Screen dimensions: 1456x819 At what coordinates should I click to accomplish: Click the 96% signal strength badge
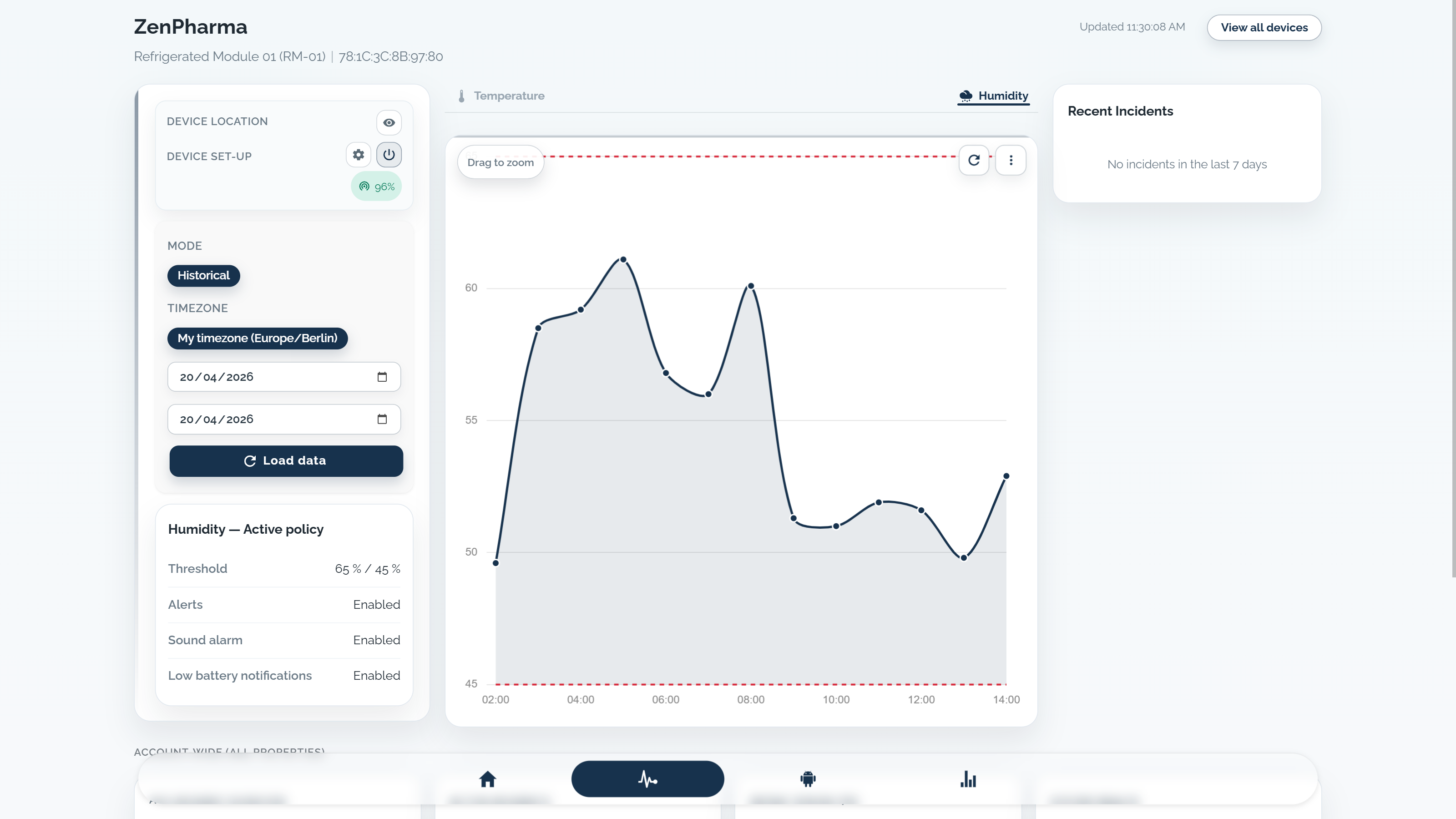tap(376, 186)
